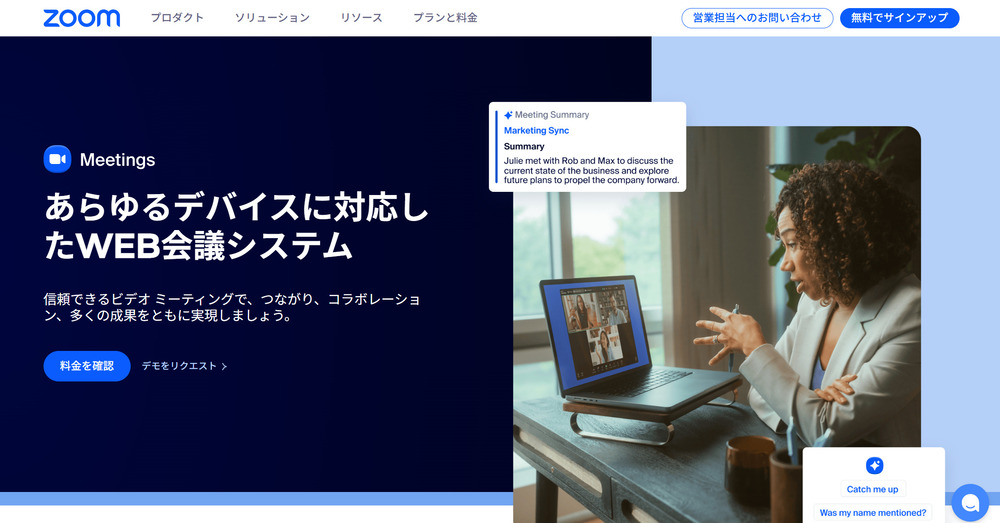1000x523 pixels.
Task: Click summary text starting Julie met with Rob
Action: 591,170
